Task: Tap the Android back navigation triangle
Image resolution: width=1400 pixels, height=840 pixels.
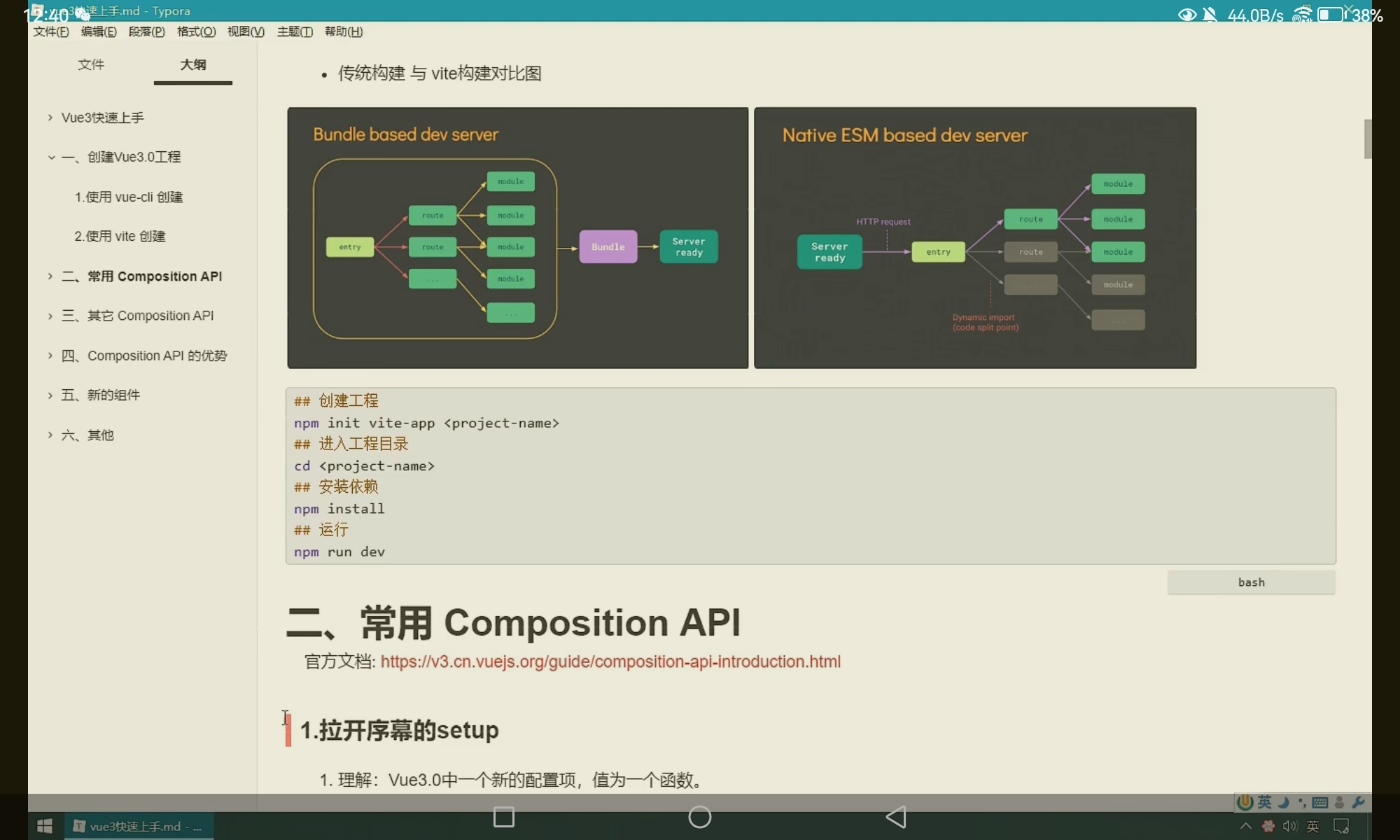Action: point(896,817)
